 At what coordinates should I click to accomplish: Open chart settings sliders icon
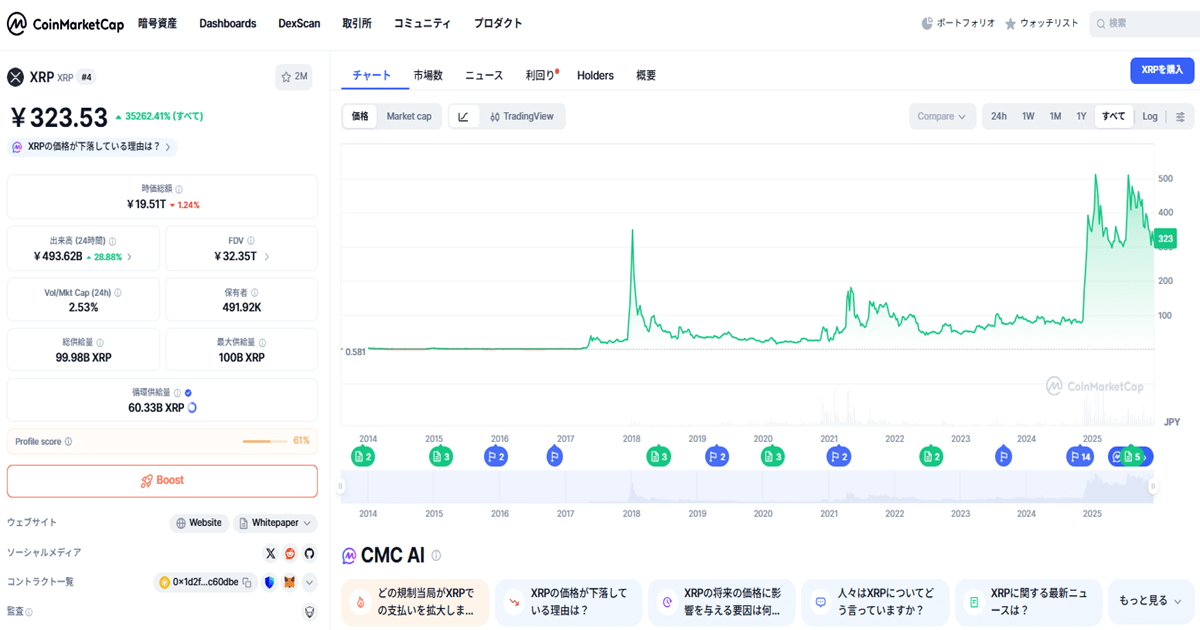tap(1180, 117)
